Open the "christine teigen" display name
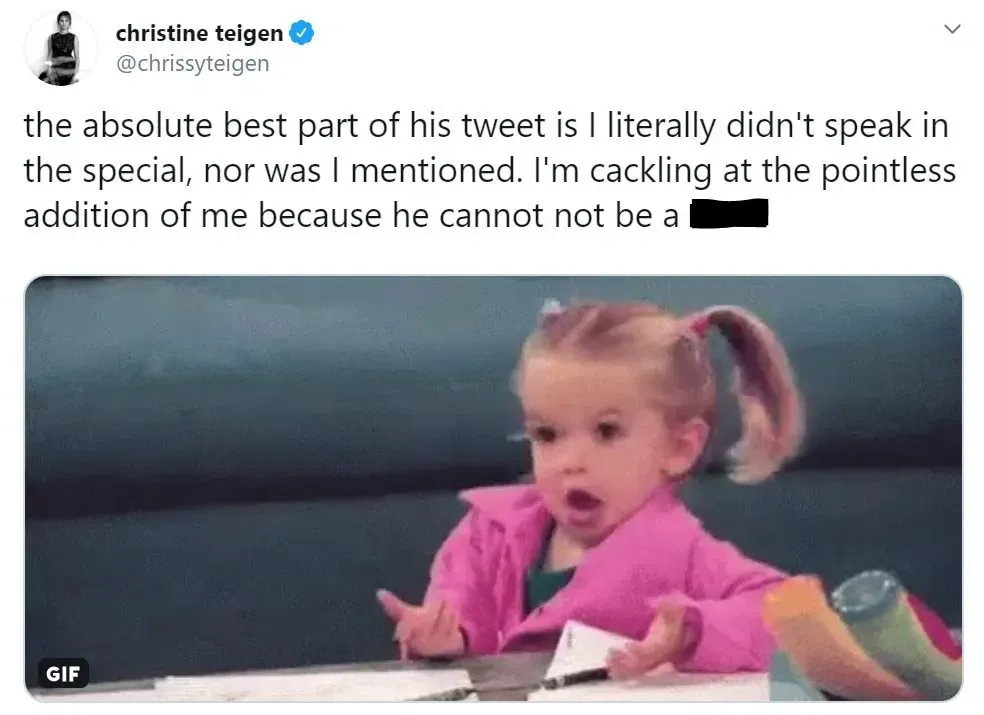The width and height of the screenshot is (984, 715). point(198,33)
